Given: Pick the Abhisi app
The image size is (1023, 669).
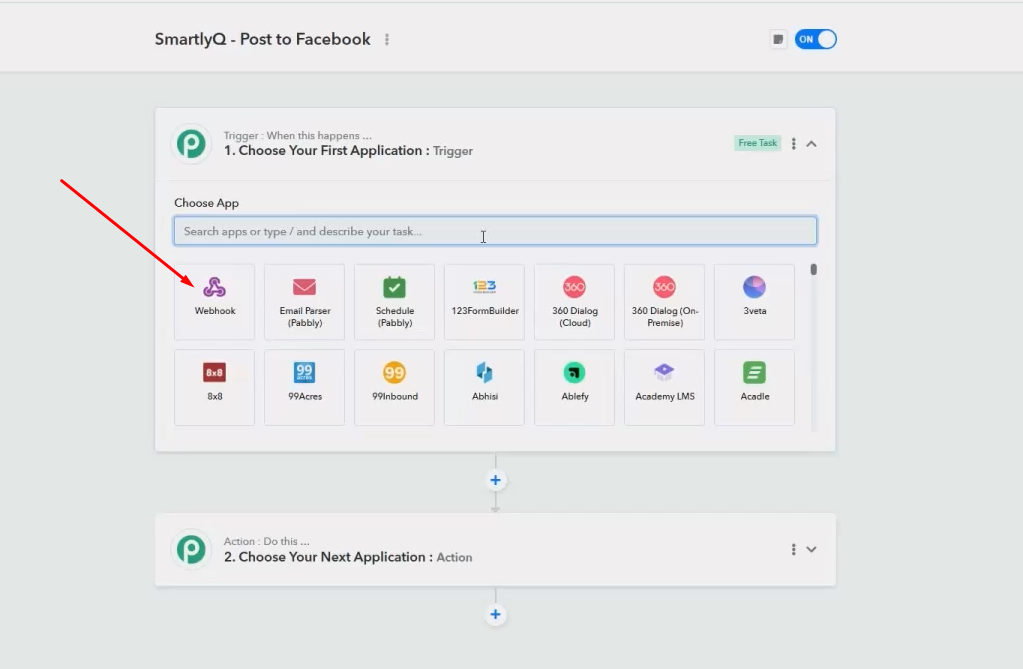Looking at the screenshot, I should 485,387.
